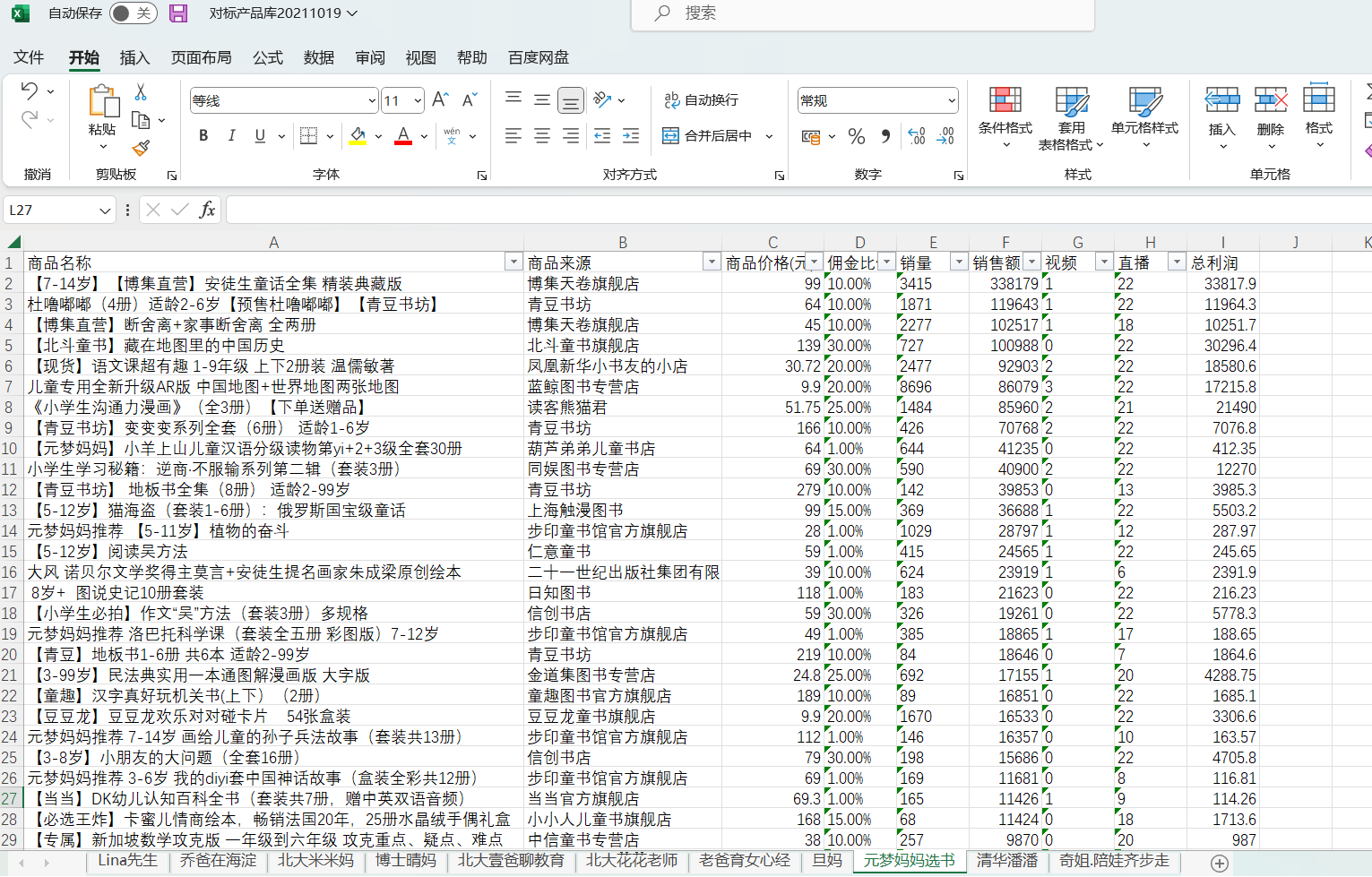Switch to the Lina先生 sheet tab
Image resolution: width=1372 pixels, height=877 pixels.
click(x=127, y=861)
